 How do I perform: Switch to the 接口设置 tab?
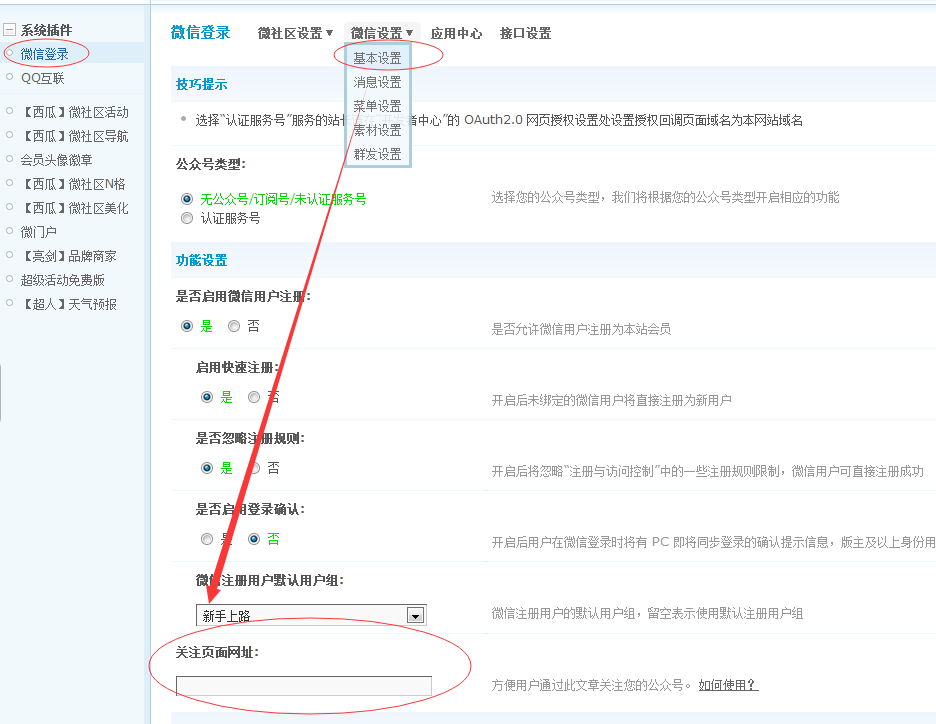click(525, 33)
